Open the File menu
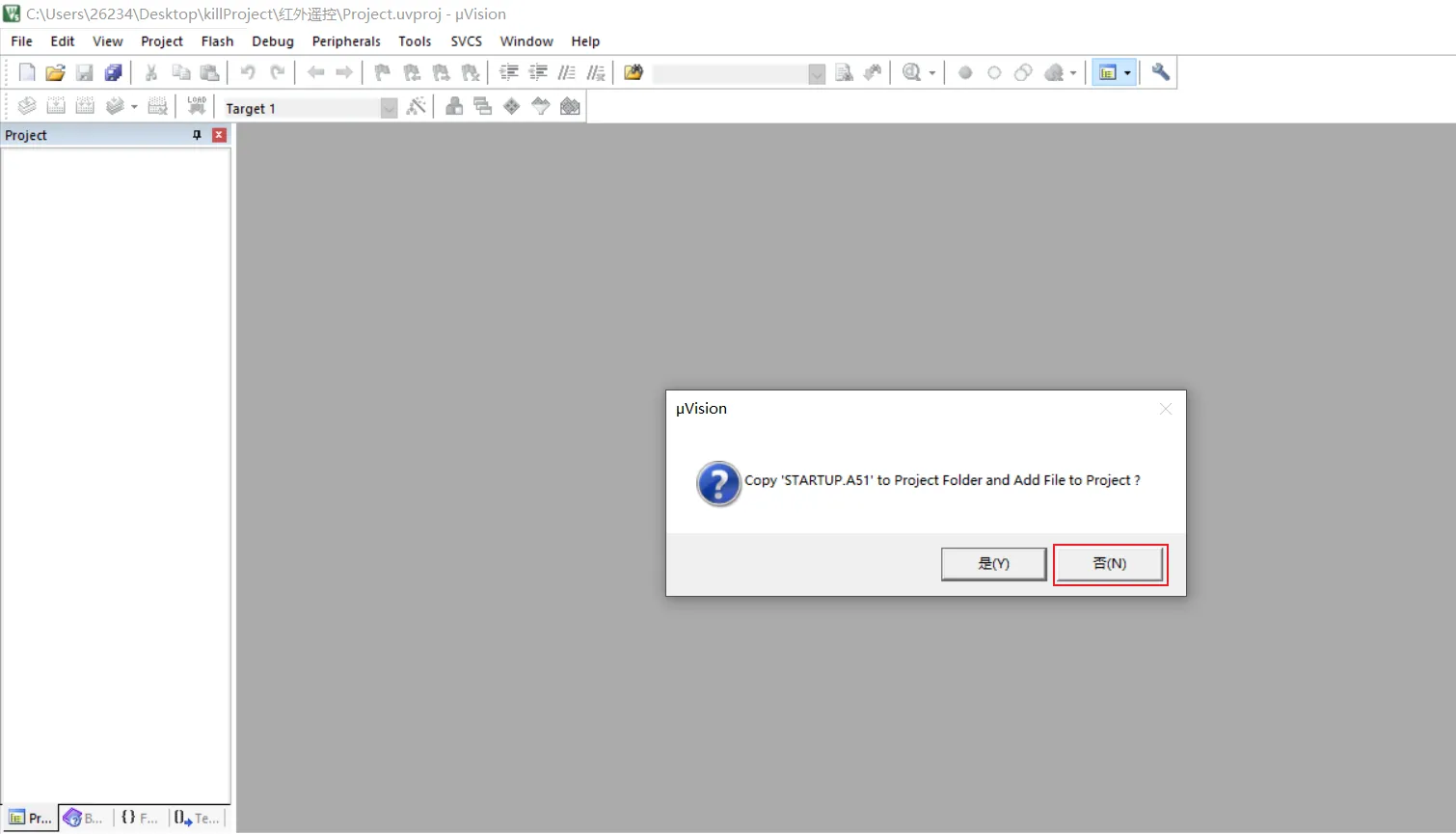 [x=21, y=41]
